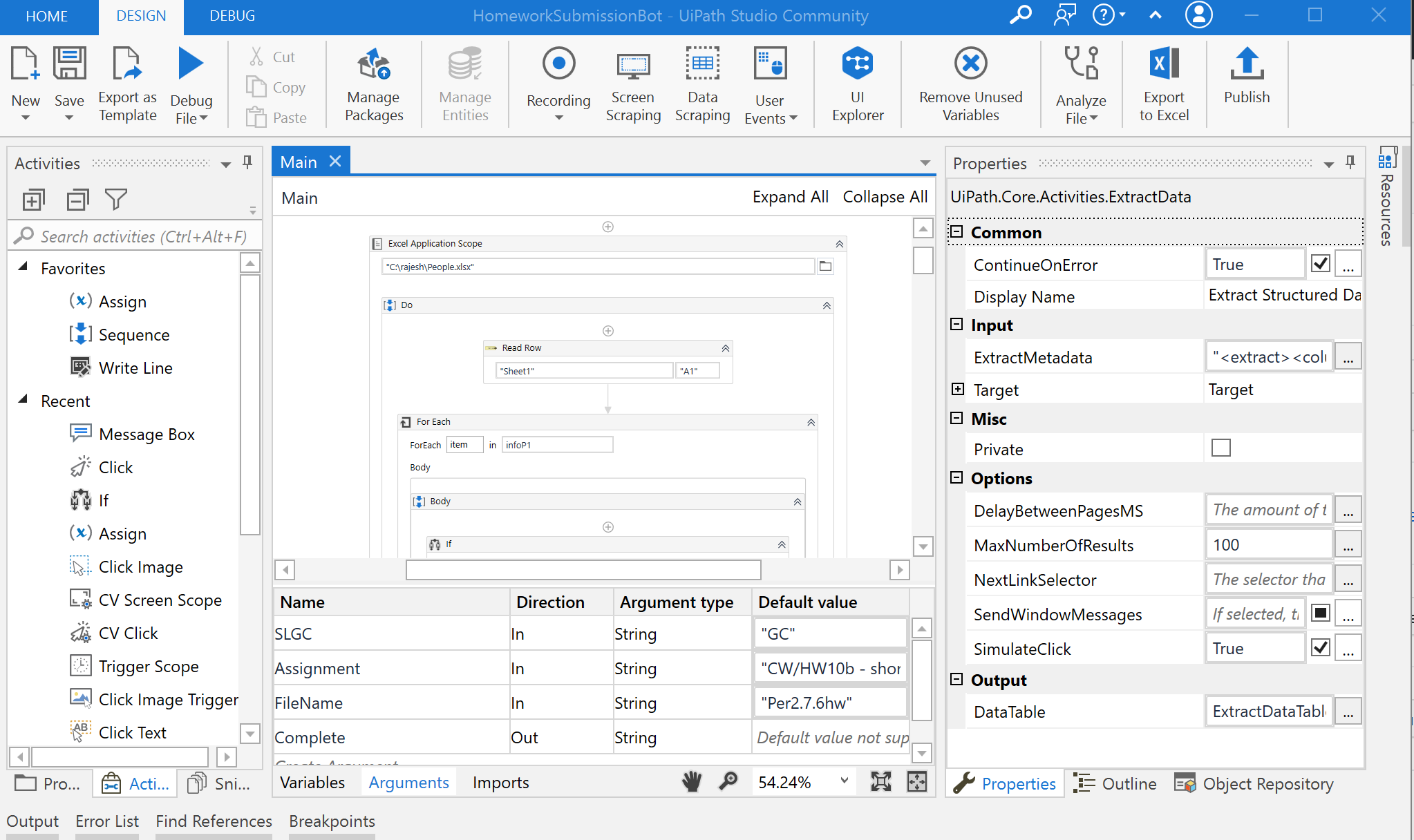Click Collapse All in designer
Screen dimensions: 1414x840
885,197
